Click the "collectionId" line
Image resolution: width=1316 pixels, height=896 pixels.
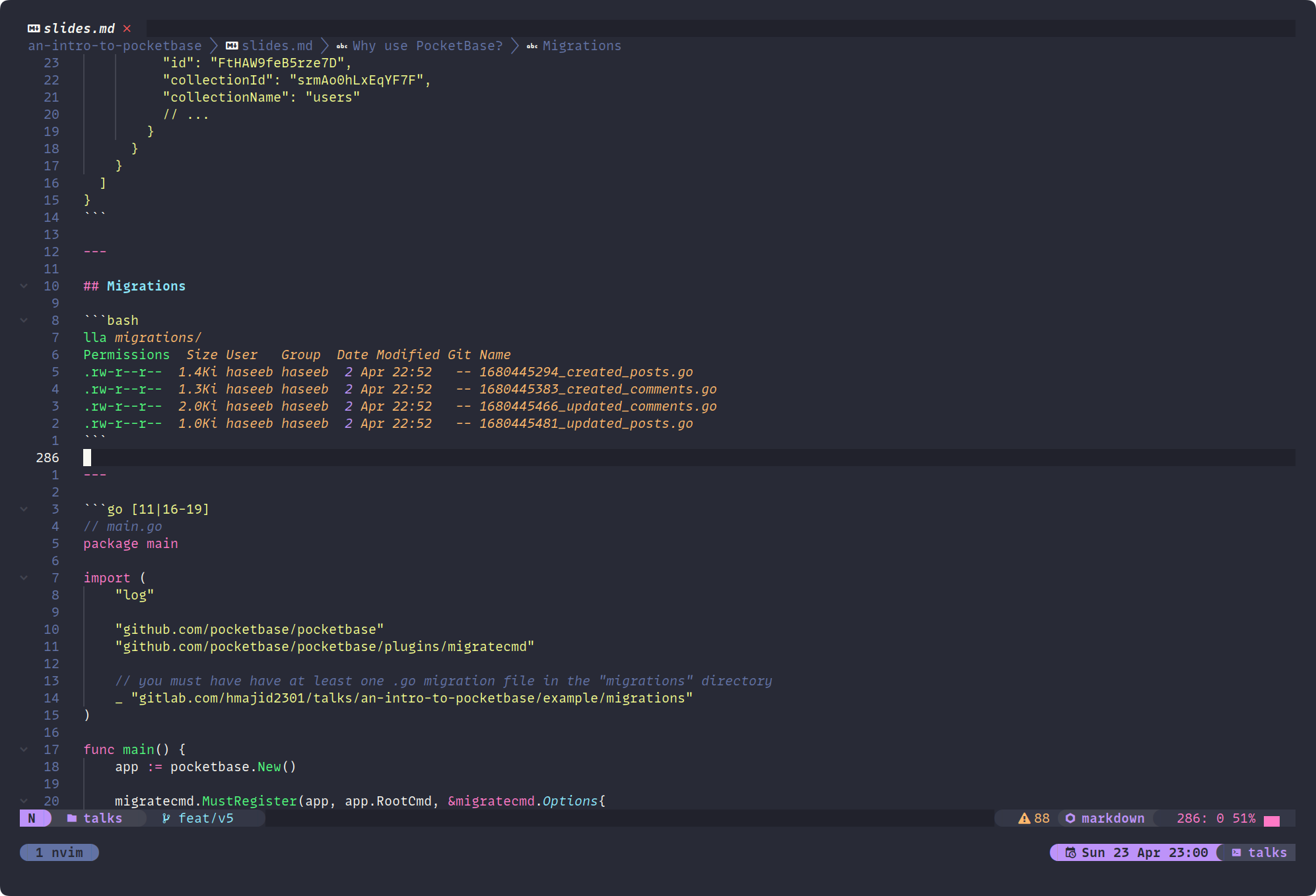(297, 80)
